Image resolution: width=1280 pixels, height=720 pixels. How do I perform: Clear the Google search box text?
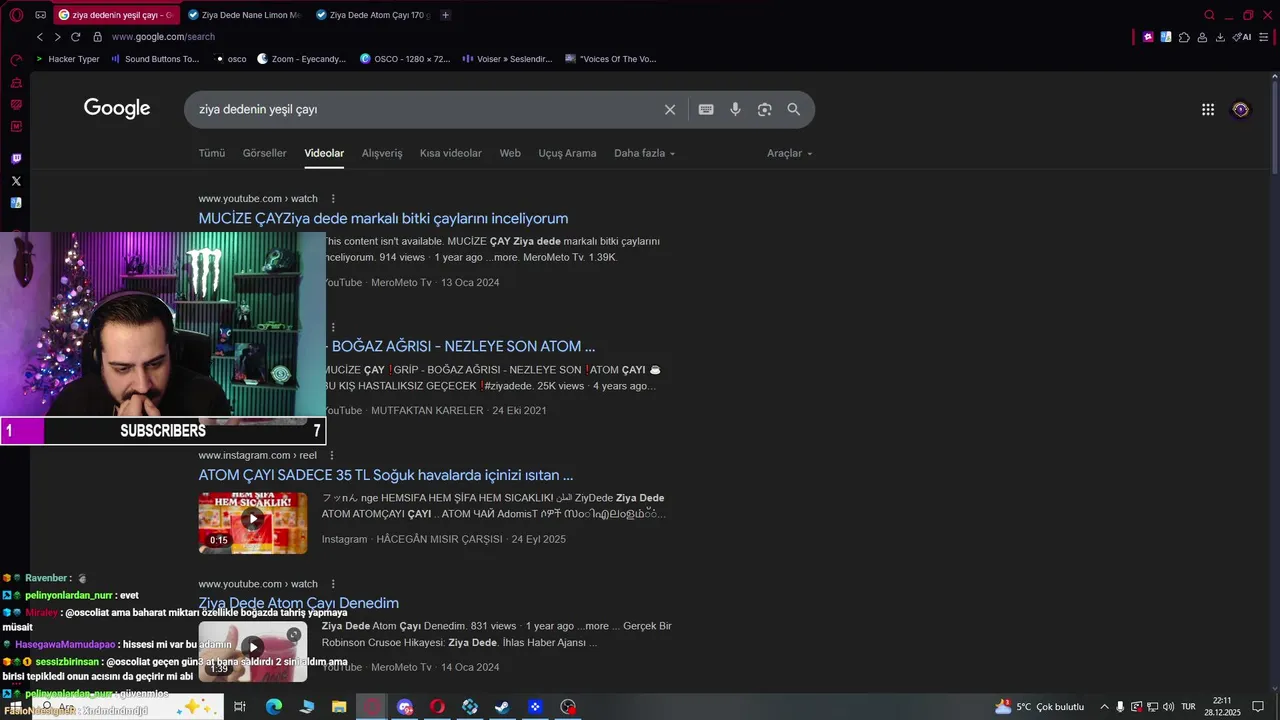(670, 110)
